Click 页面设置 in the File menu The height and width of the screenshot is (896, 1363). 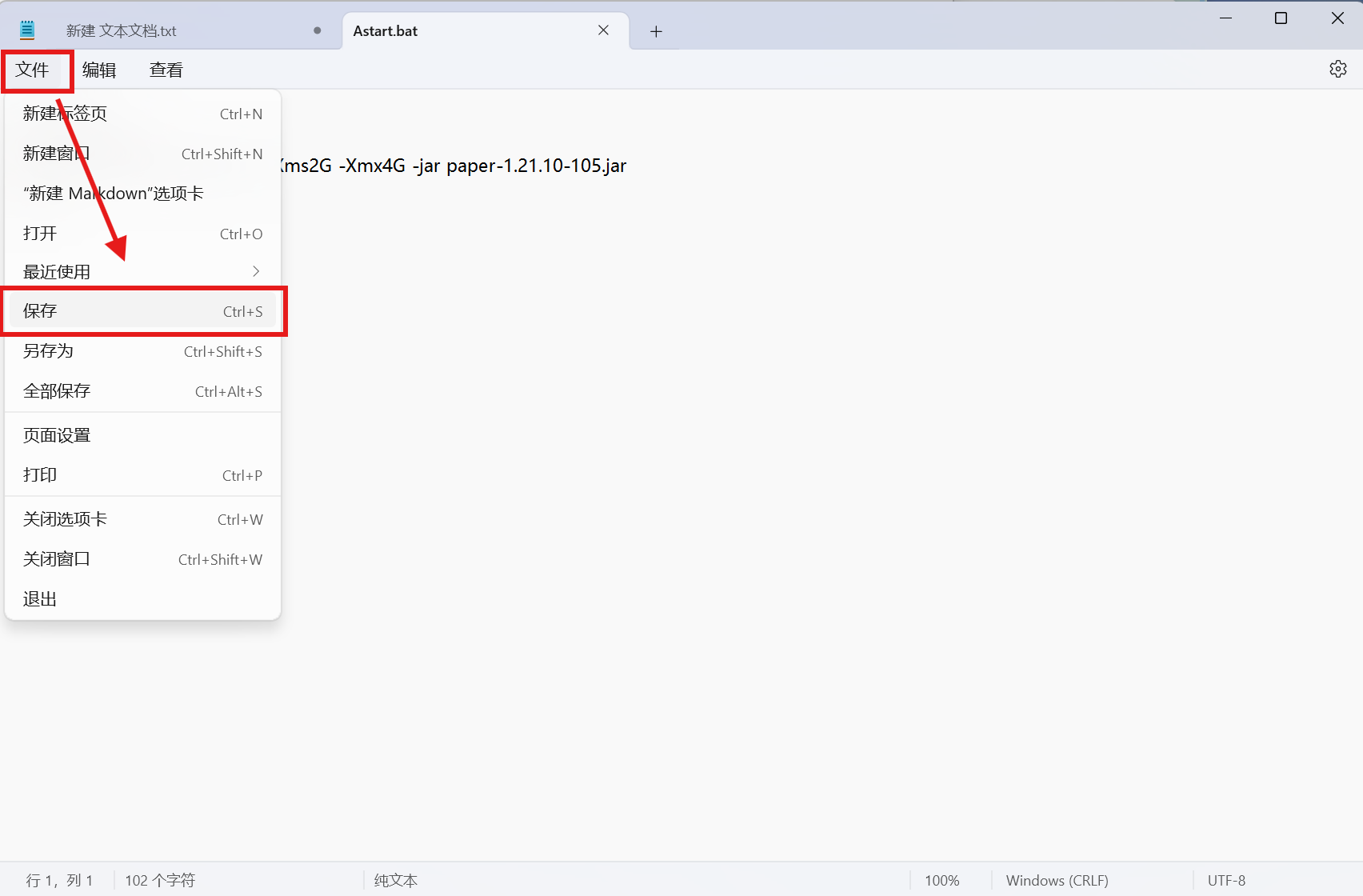tap(142, 435)
